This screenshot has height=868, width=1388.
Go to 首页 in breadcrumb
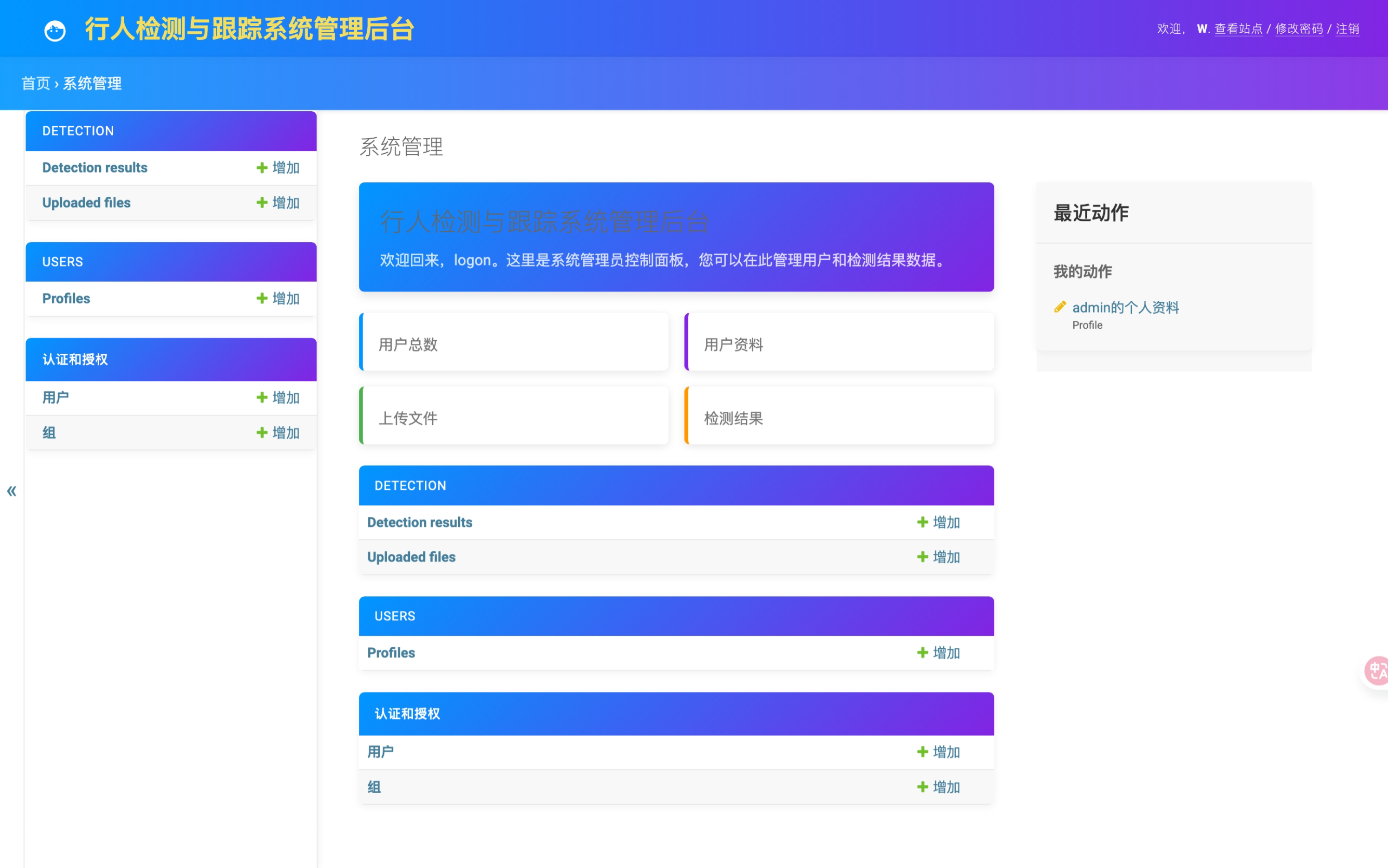[36, 84]
